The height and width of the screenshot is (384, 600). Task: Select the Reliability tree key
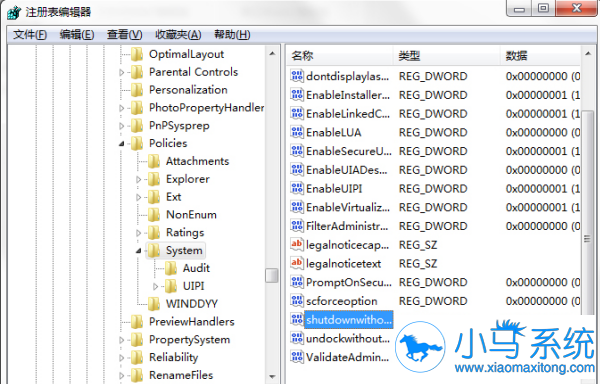click(173, 357)
